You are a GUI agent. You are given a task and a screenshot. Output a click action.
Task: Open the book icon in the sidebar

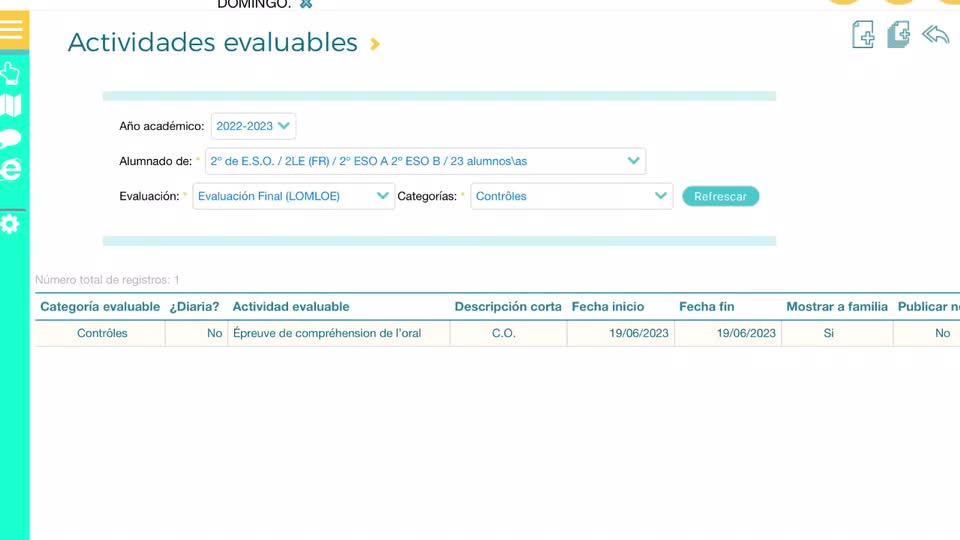(10, 105)
